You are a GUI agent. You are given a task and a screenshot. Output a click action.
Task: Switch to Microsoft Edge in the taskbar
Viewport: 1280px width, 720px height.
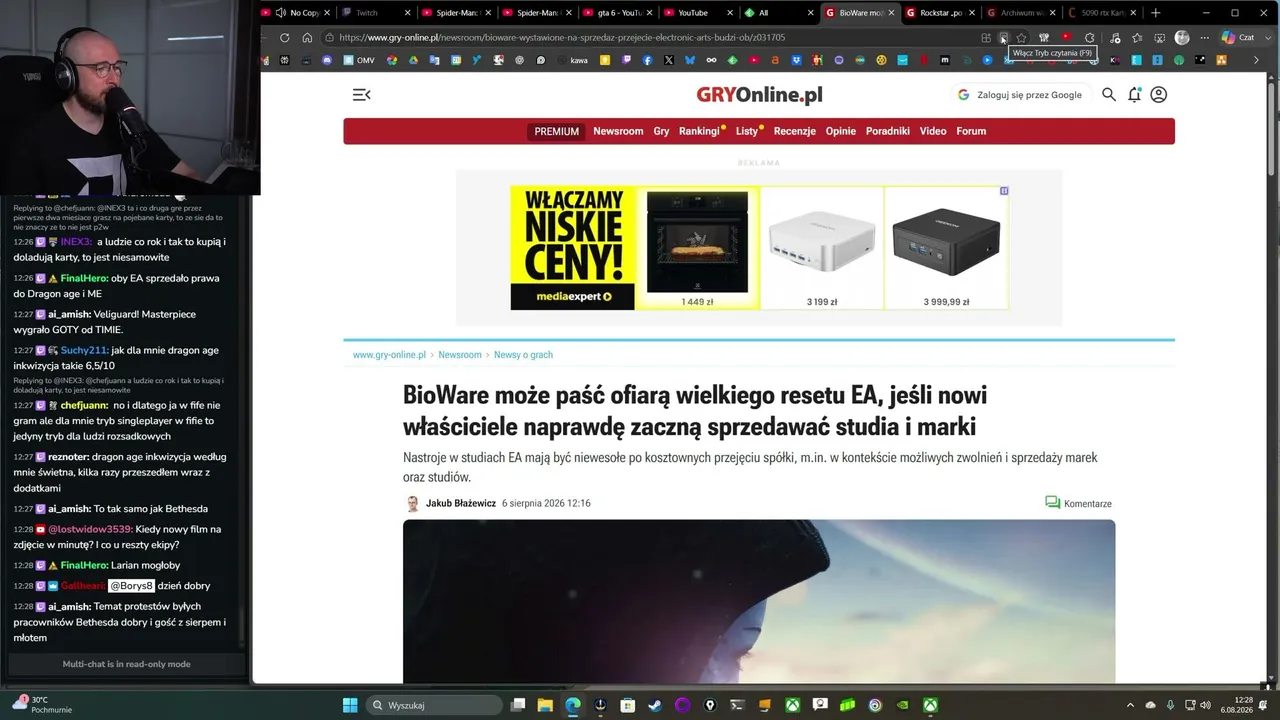pos(572,705)
